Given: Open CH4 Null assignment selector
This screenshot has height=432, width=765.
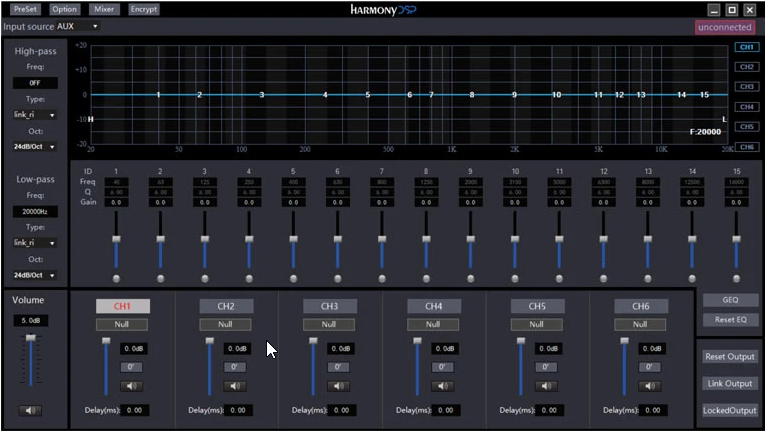Looking at the screenshot, I should coord(433,324).
